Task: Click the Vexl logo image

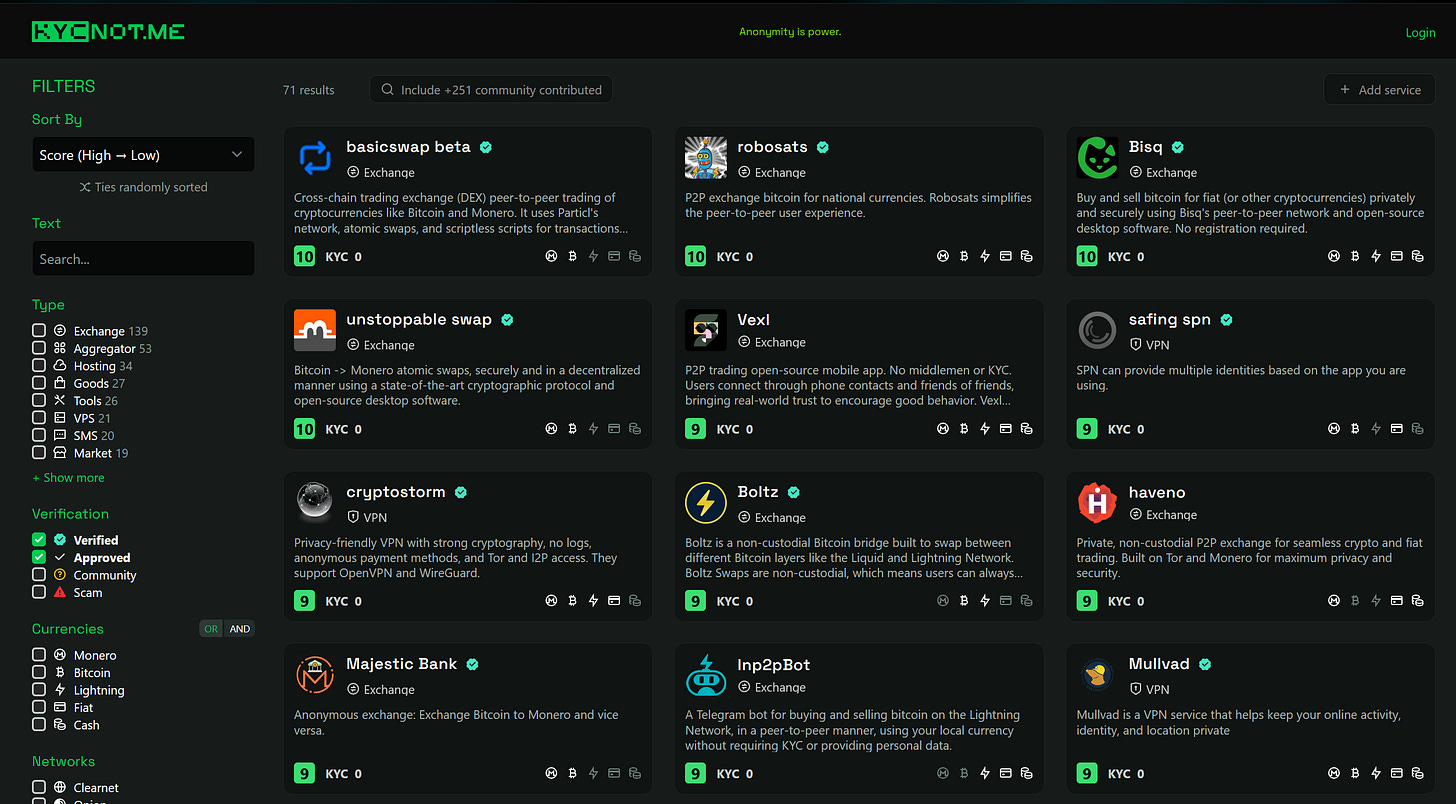Action: pos(706,330)
